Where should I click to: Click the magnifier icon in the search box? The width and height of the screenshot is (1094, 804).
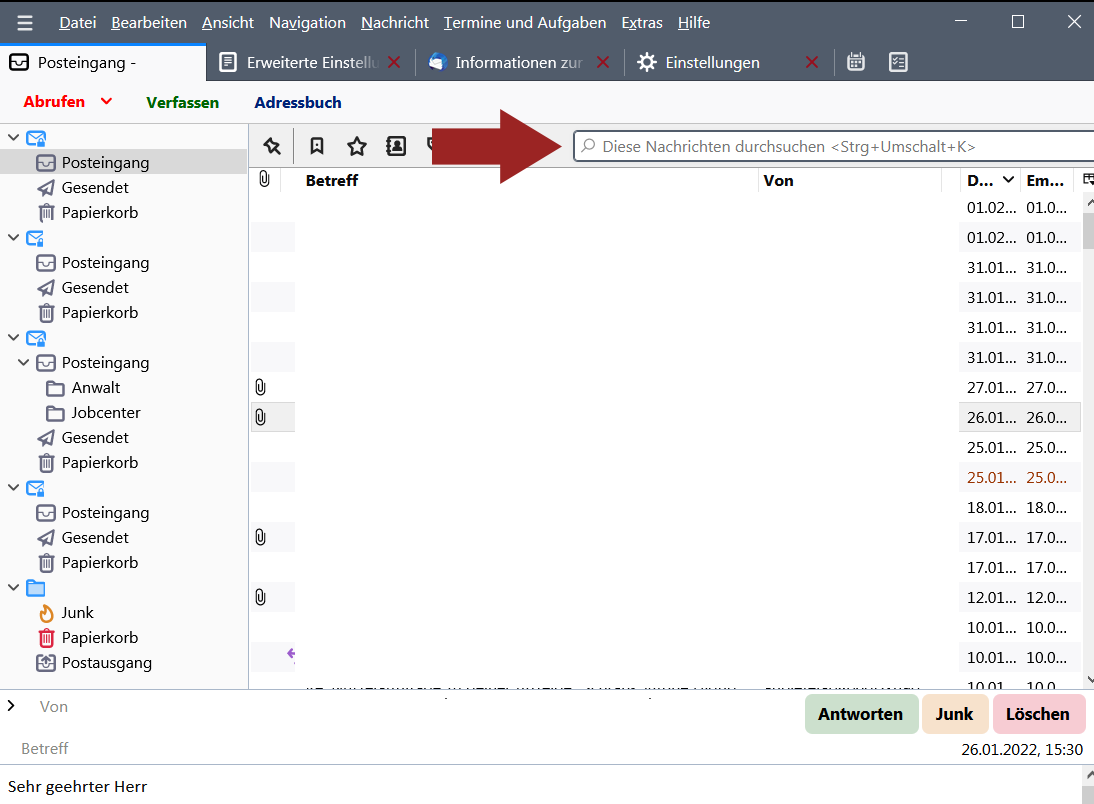[588, 146]
